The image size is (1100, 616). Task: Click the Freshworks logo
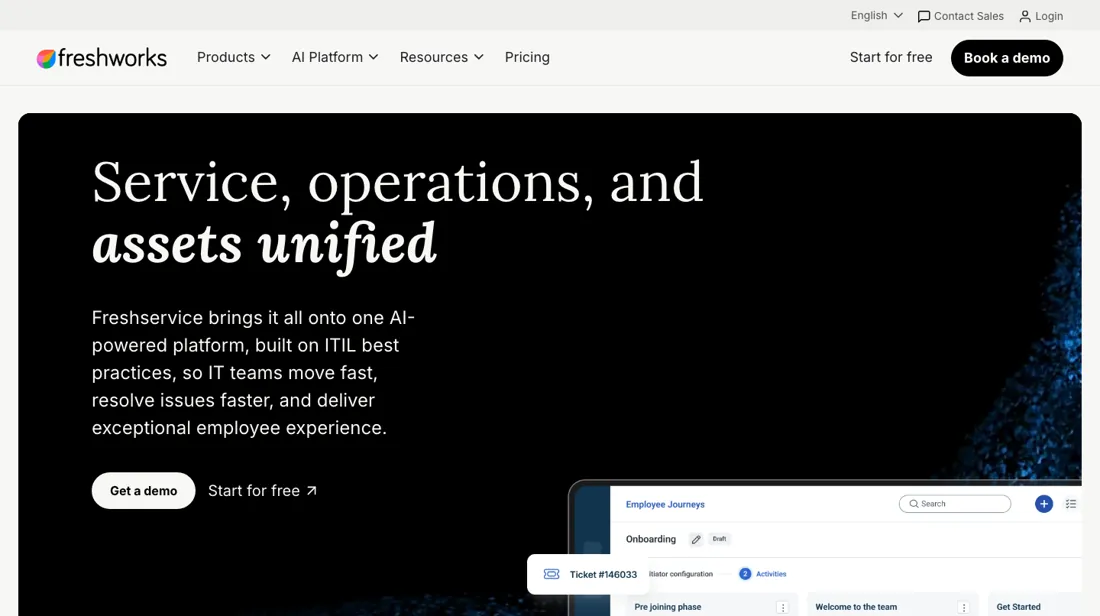(102, 58)
